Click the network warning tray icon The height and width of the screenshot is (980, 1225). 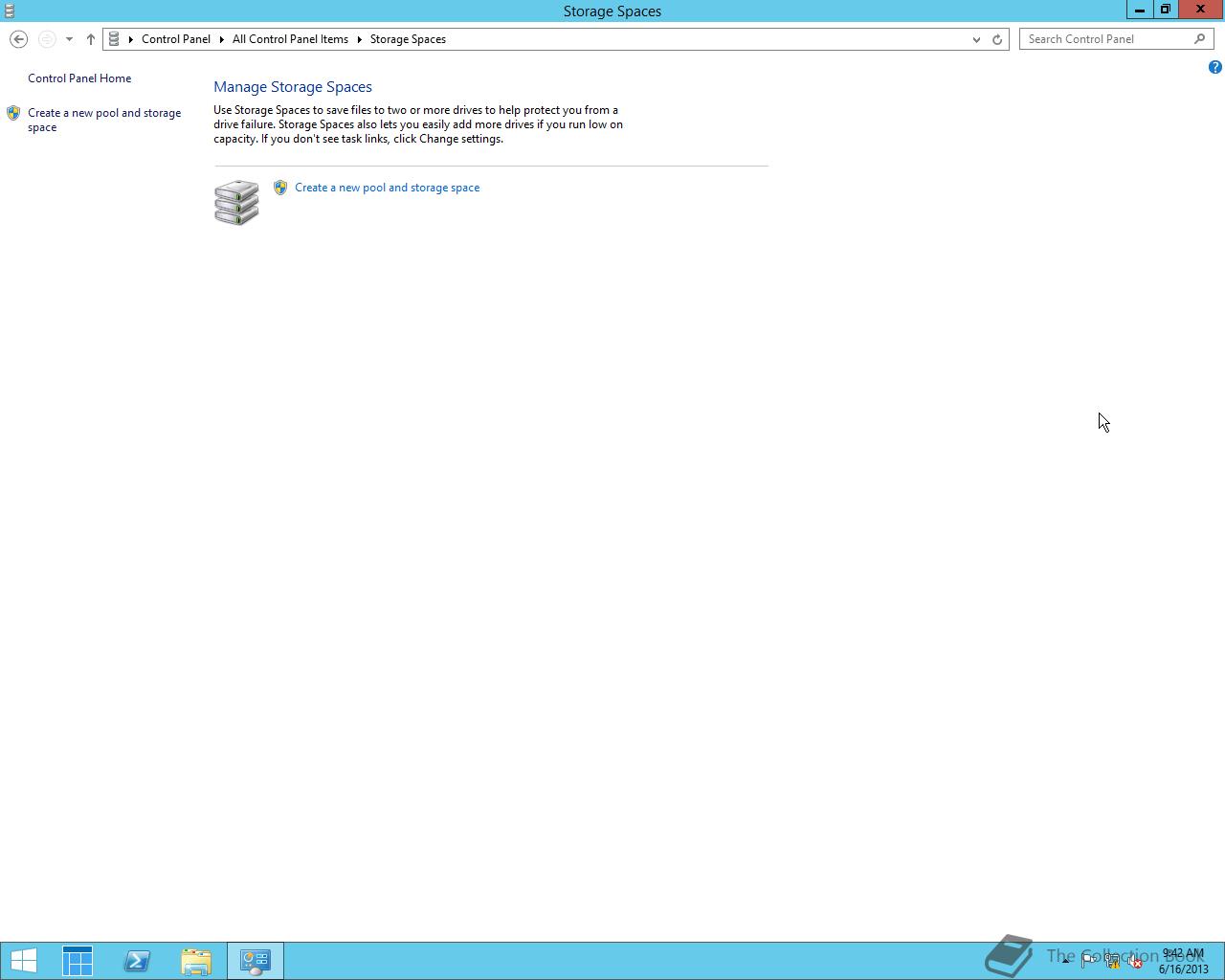pyautogui.click(x=1112, y=961)
